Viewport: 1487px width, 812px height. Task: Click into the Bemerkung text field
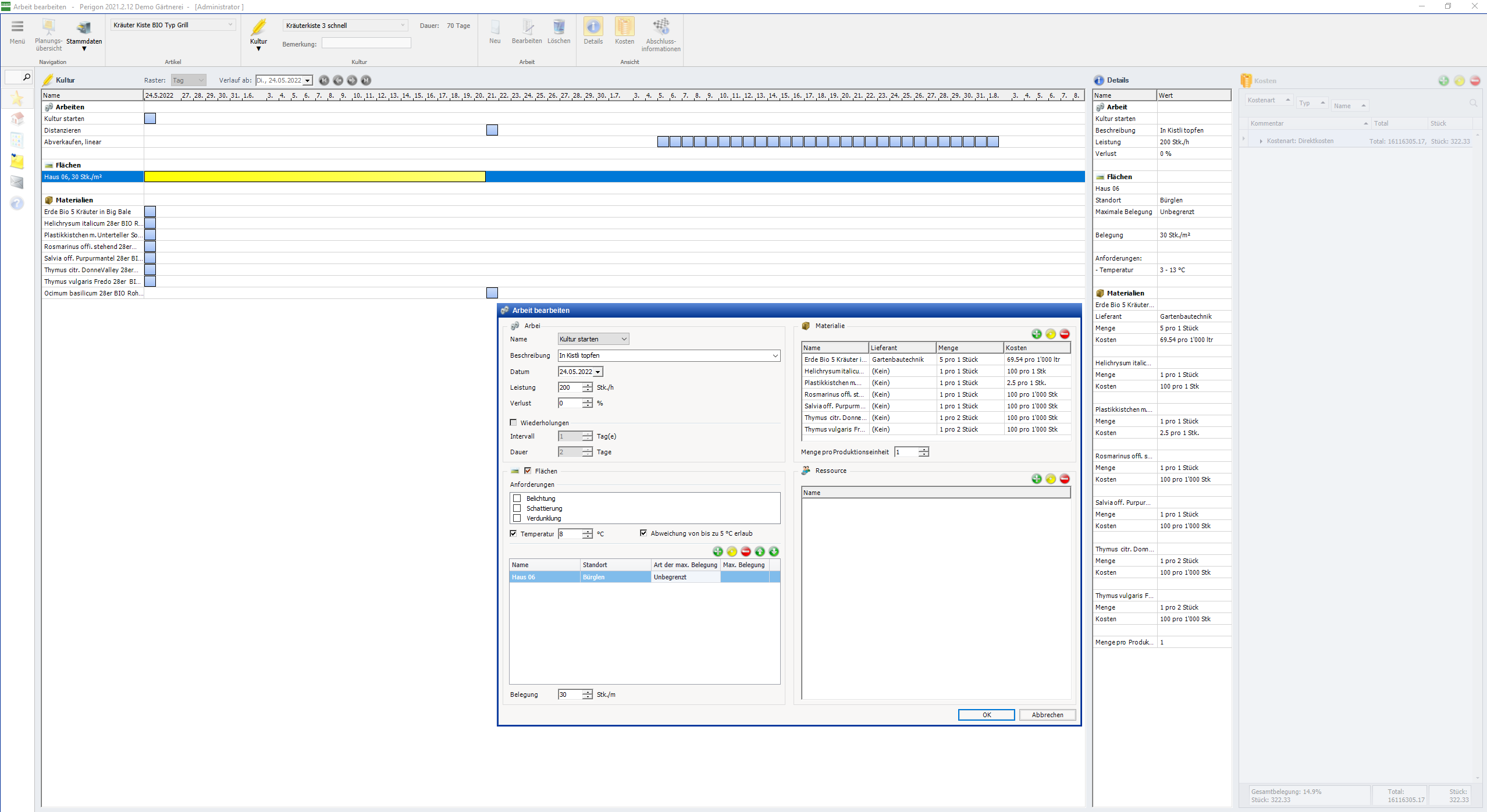(366, 44)
